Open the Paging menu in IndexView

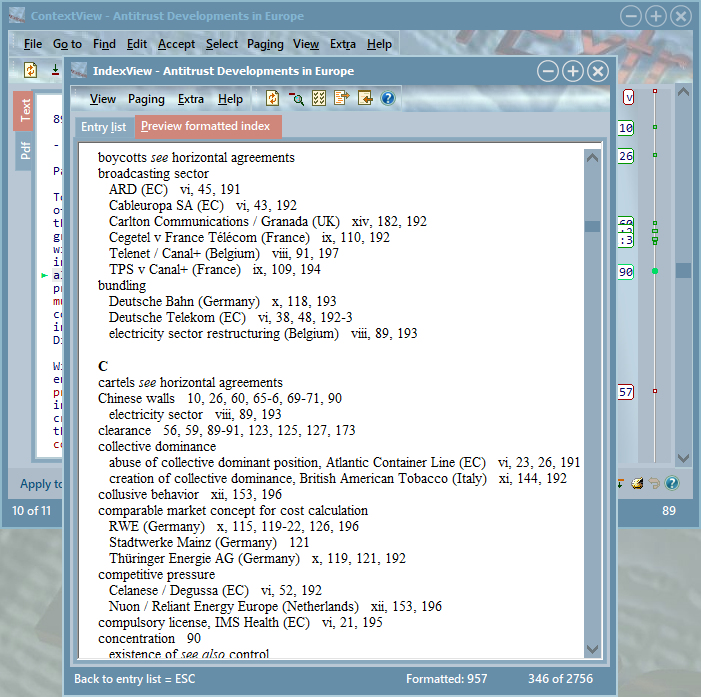(146, 99)
